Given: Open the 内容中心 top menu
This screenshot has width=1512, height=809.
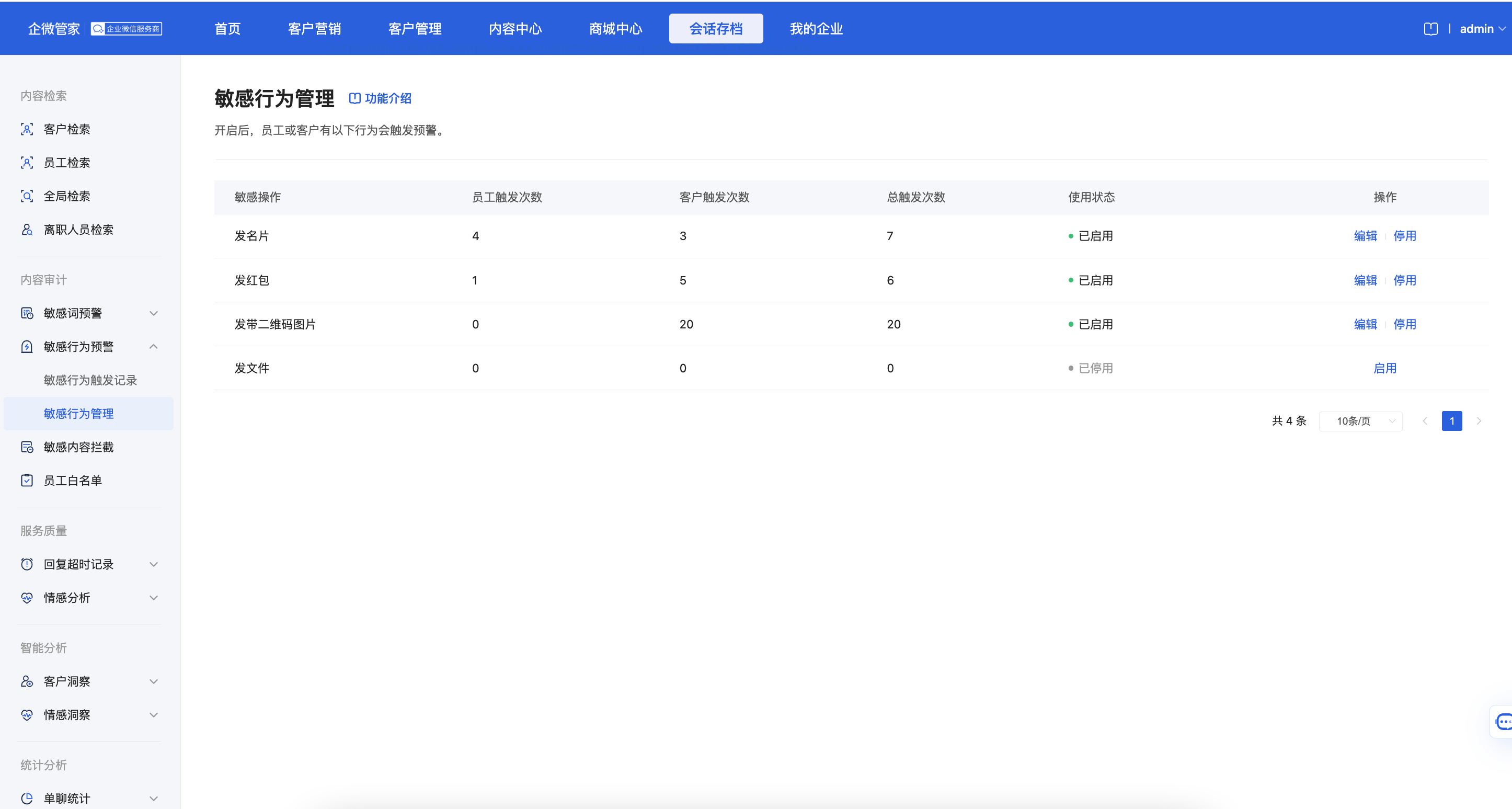Looking at the screenshot, I should pos(515,29).
